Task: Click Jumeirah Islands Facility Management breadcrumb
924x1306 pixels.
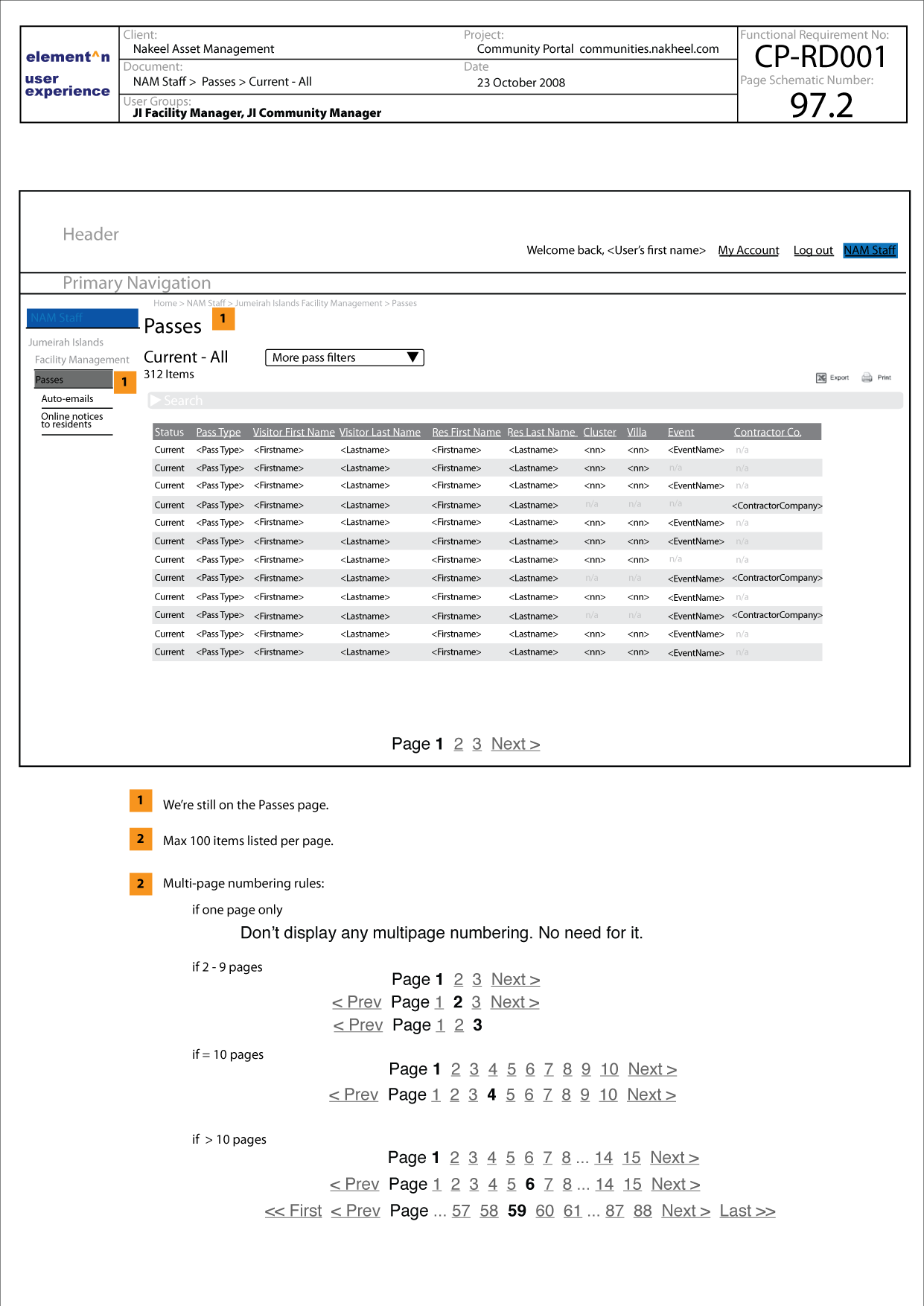Action: (308, 303)
